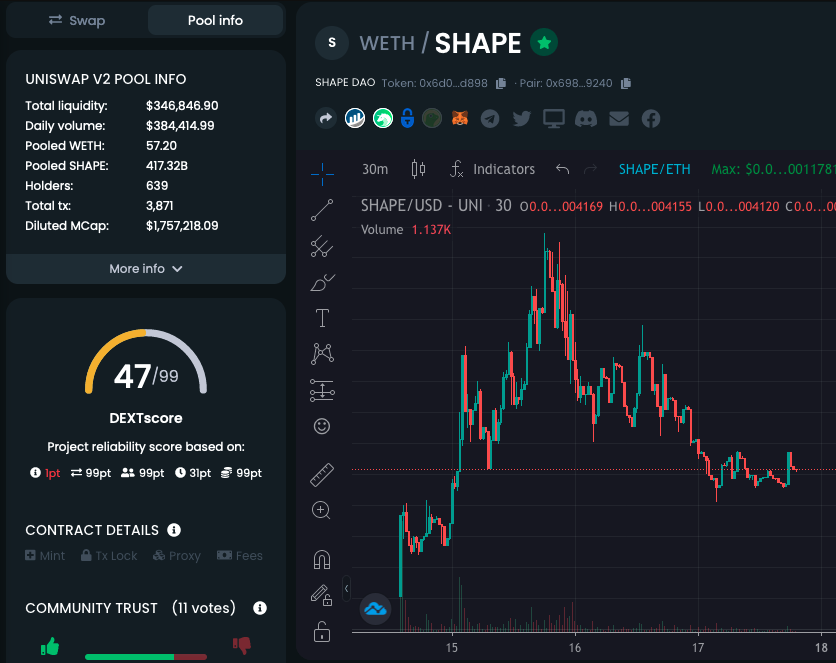Open the blue chart stats icon
Screen dimensions: 836x663
point(355,118)
